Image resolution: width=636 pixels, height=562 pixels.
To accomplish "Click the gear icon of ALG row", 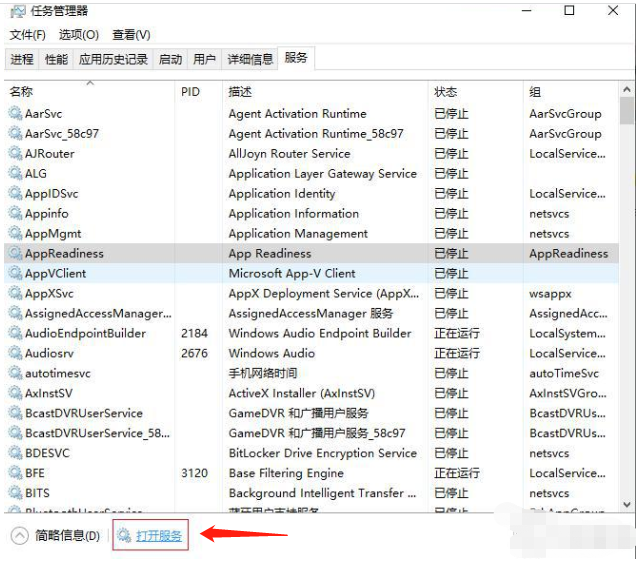I will pyautogui.click(x=15, y=173).
